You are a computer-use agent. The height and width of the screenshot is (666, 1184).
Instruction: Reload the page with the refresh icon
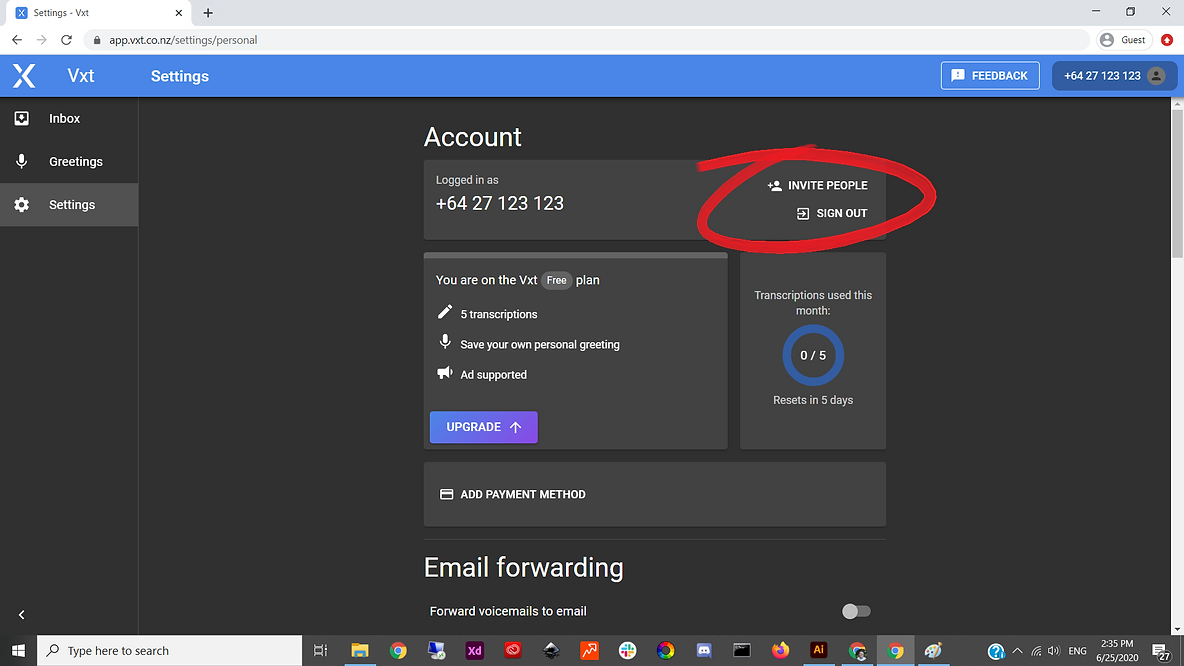pos(66,40)
